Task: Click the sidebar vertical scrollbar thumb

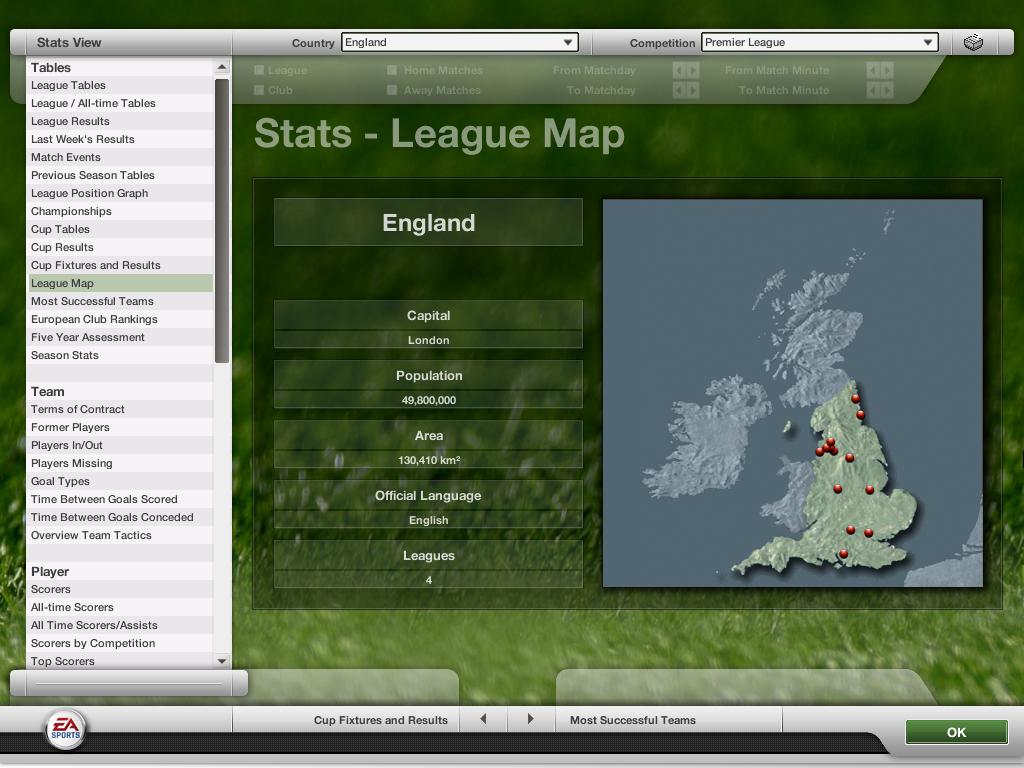Action: (x=222, y=220)
